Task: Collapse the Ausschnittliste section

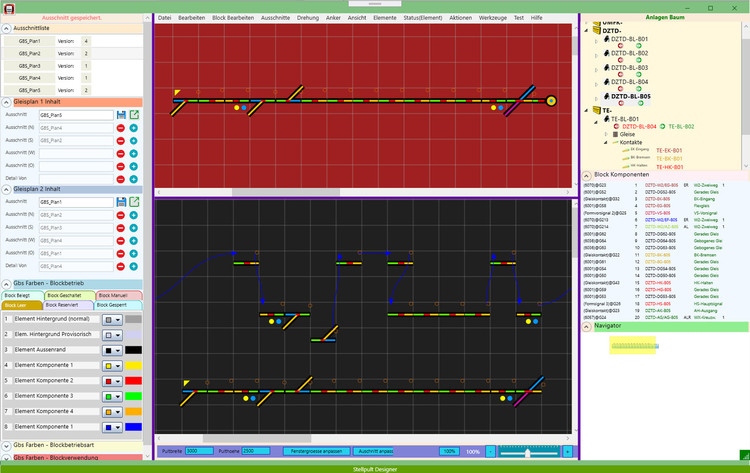Action: pyautogui.click(x=7, y=28)
